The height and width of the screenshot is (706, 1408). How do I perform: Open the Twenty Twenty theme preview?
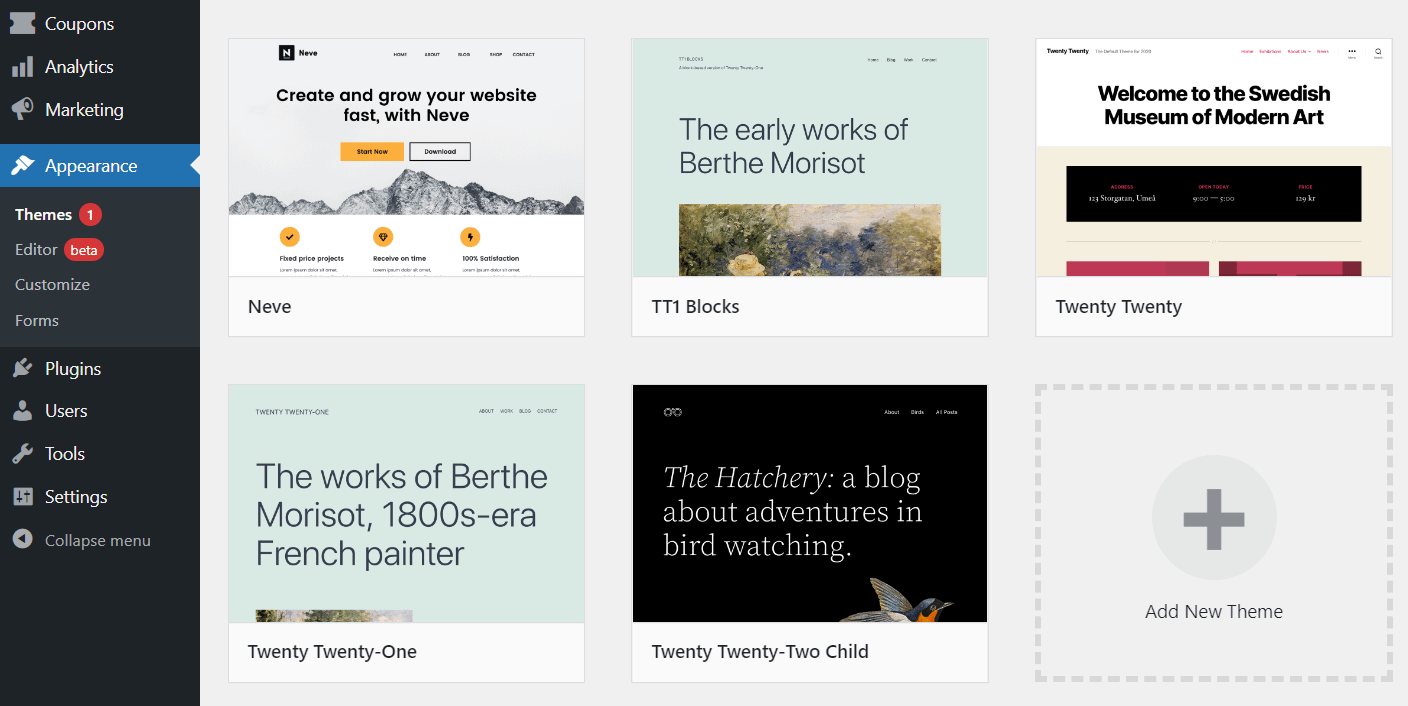(1213, 158)
